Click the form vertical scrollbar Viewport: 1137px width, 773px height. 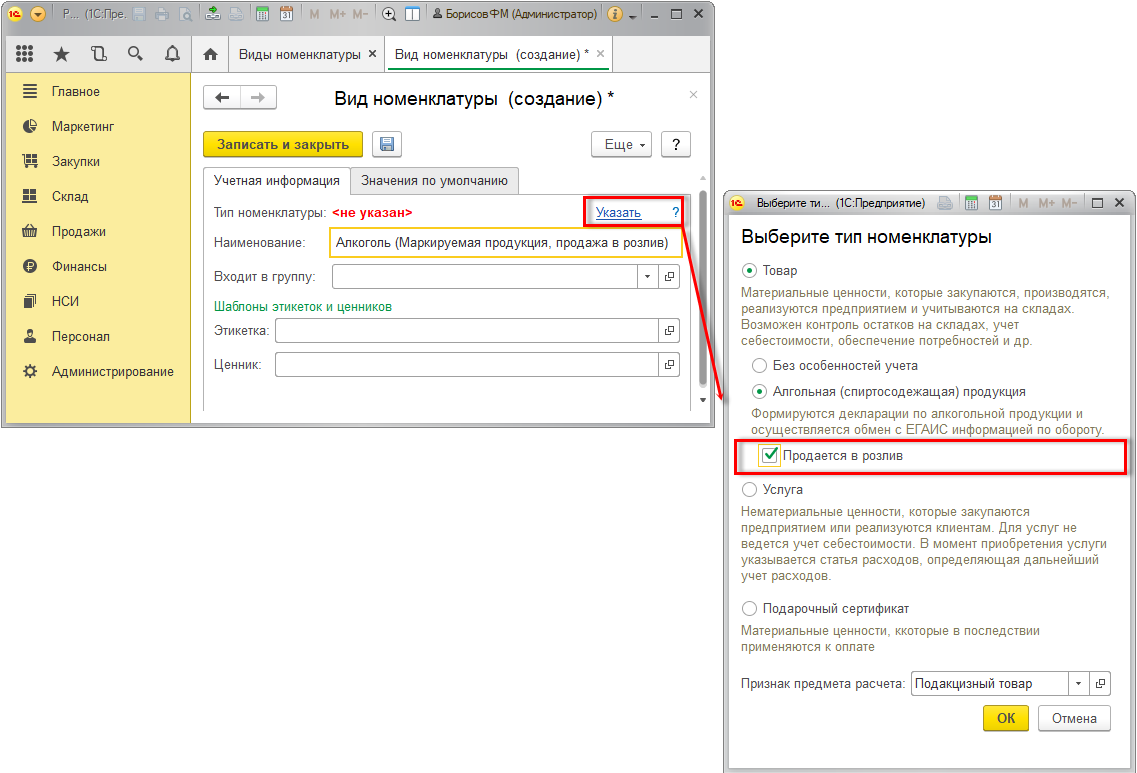click(x=703, y=287)
